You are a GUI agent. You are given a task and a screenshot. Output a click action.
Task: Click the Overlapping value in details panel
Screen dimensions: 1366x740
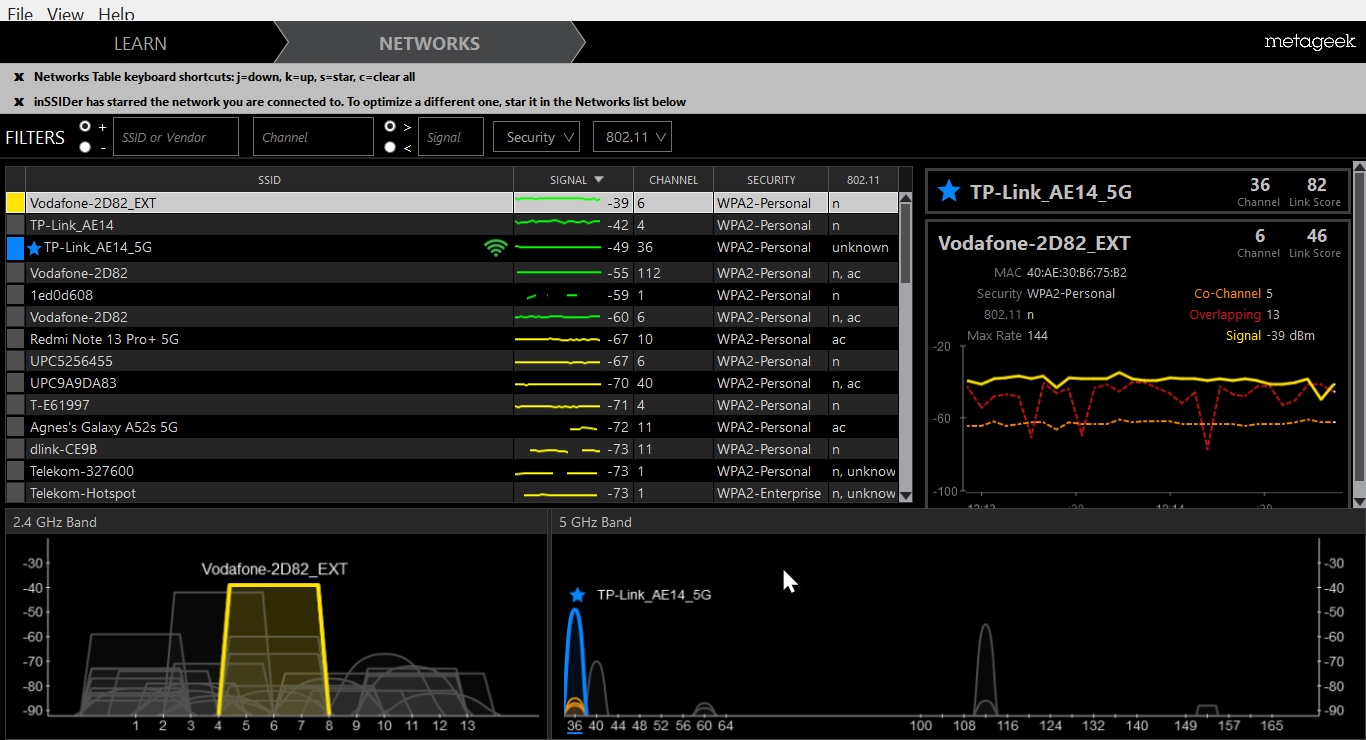pos(1273,315)
